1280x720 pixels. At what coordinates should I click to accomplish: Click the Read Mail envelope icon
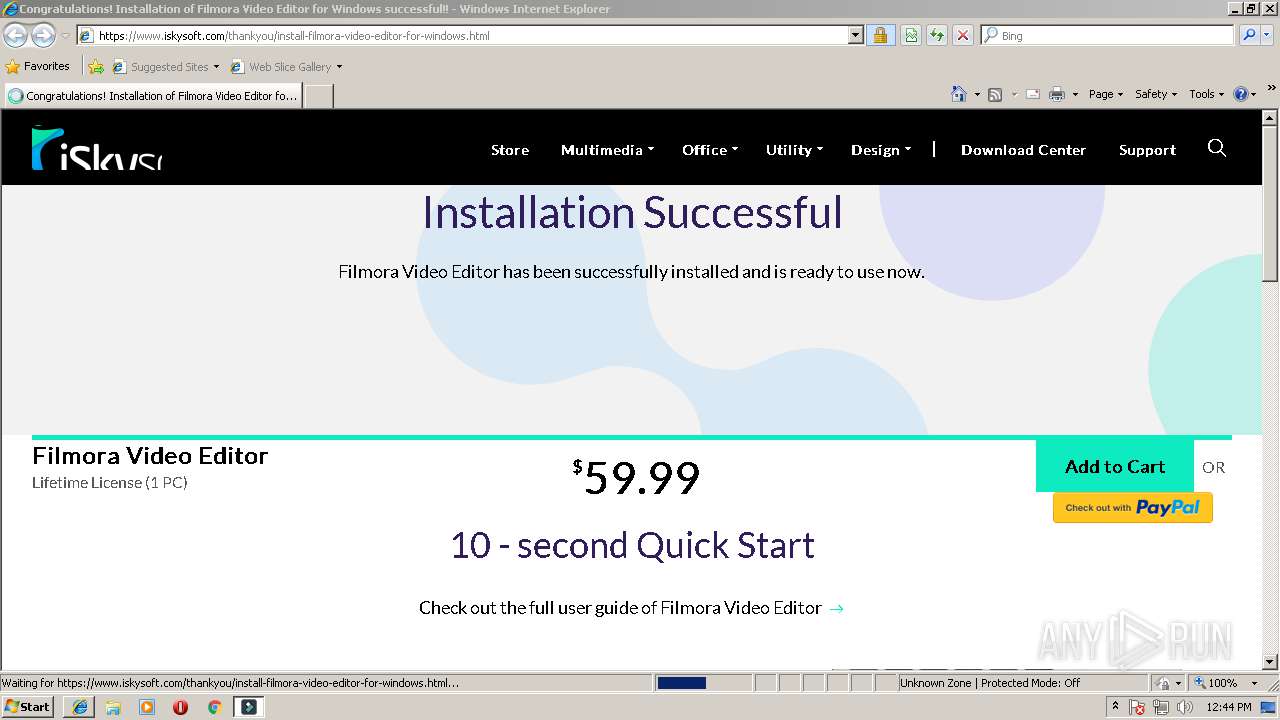point(1032,94)
